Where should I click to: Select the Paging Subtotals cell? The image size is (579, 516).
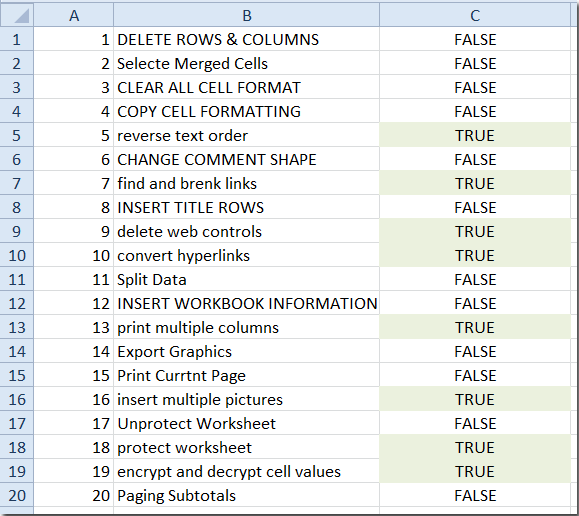(246, 495)
